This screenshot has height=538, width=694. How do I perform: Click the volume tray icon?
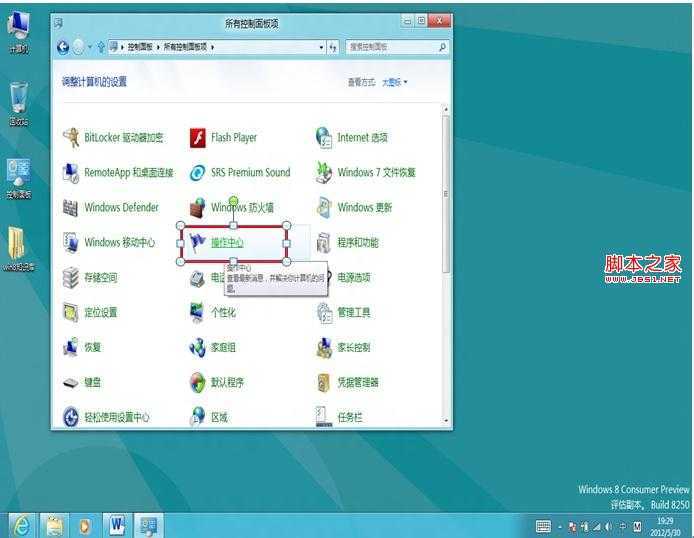609,526
